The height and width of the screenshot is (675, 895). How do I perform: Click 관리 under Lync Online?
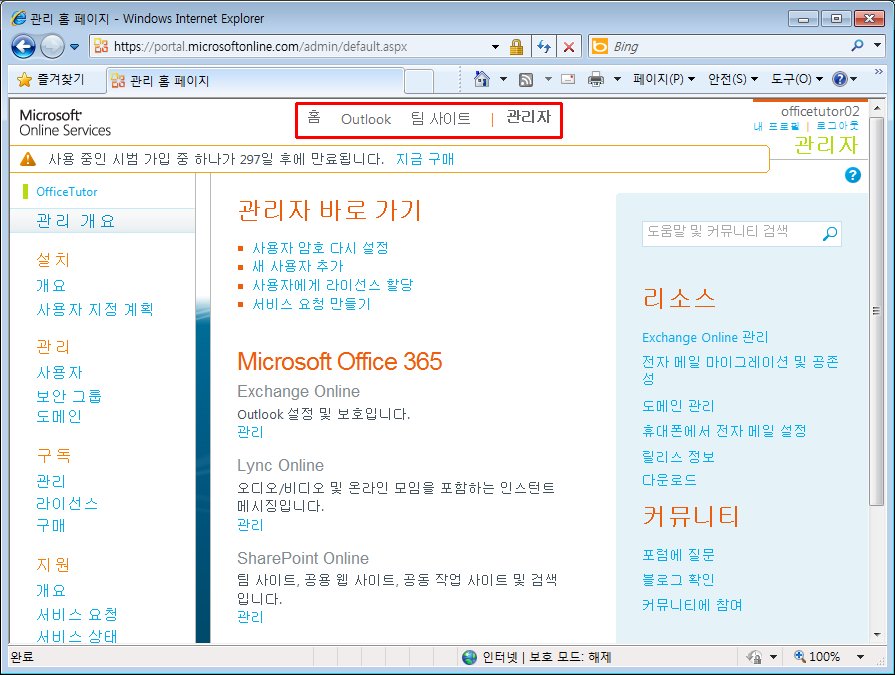(250, 525)
